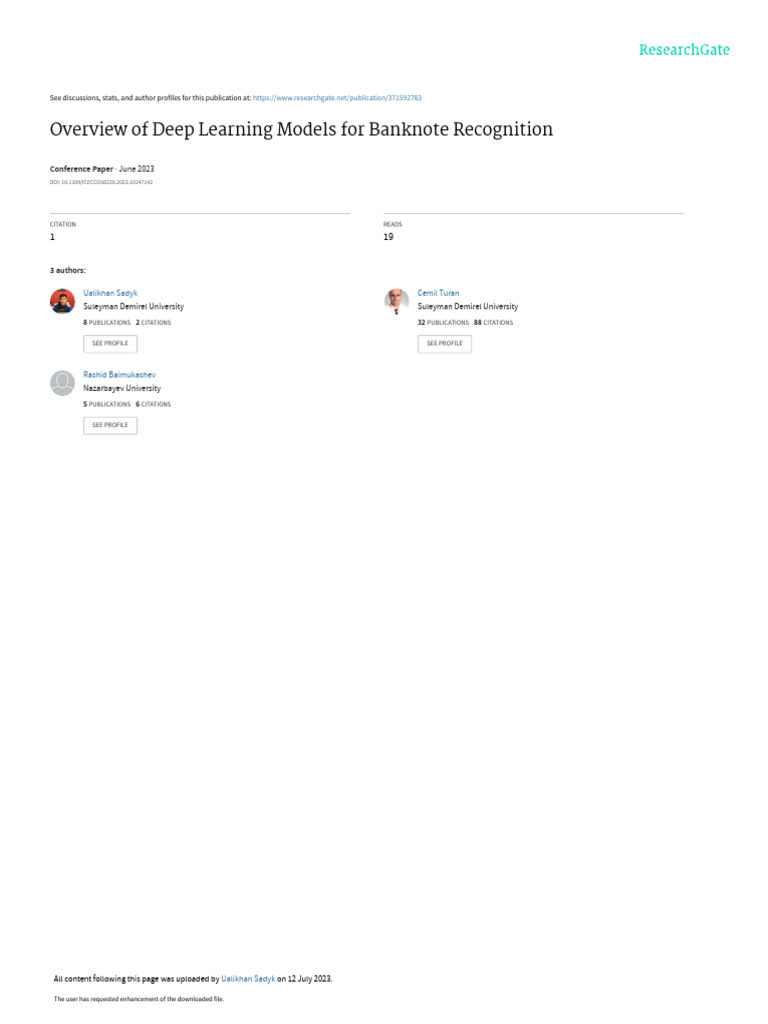Click the DOI text under Conference Paper
The height and width of the screenshot is (1024, 768).
pos(101,182)
